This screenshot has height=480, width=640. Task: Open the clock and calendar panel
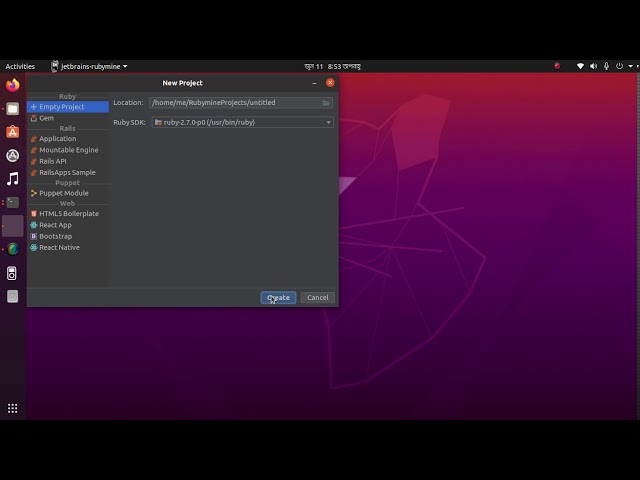coord(332,66)
